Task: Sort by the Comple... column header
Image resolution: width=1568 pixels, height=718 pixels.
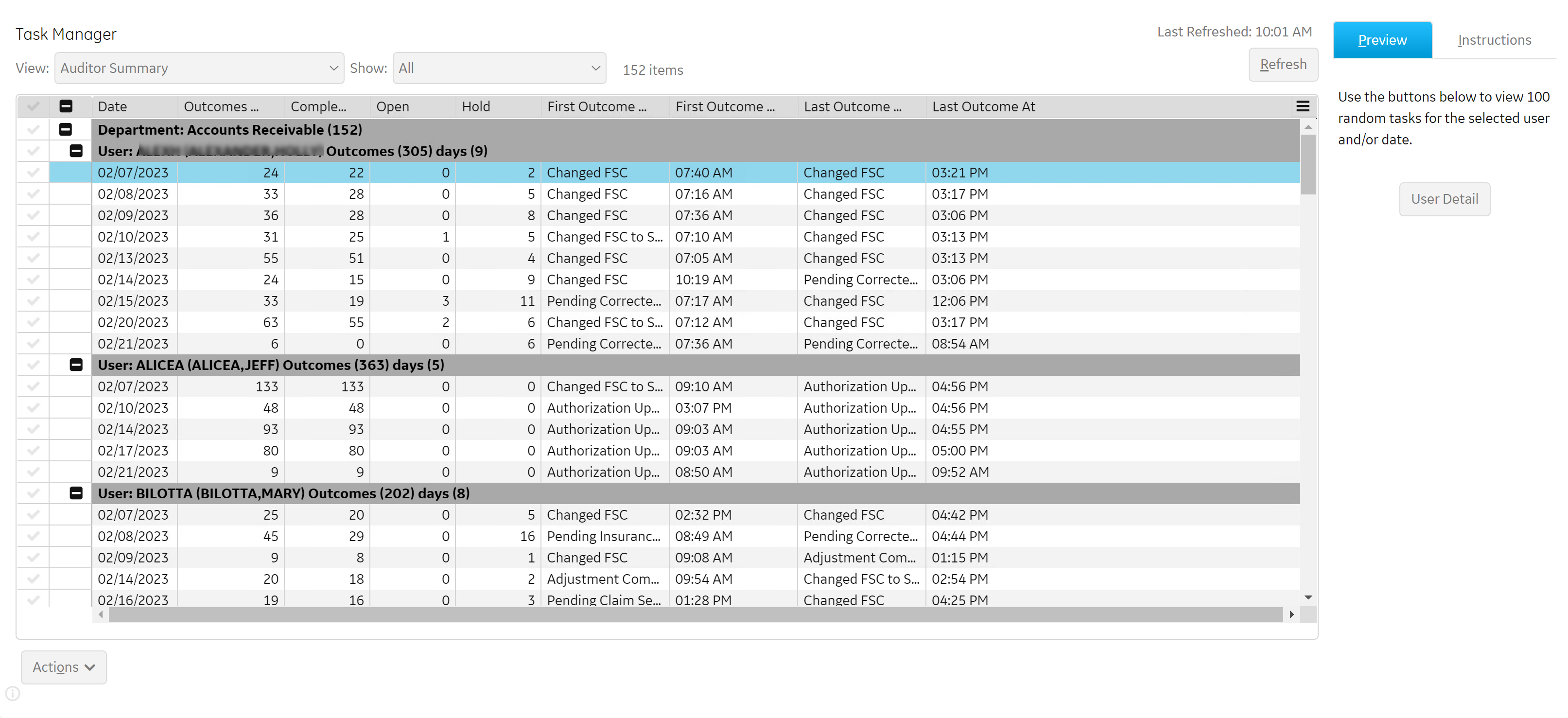Action: (328, 106)
